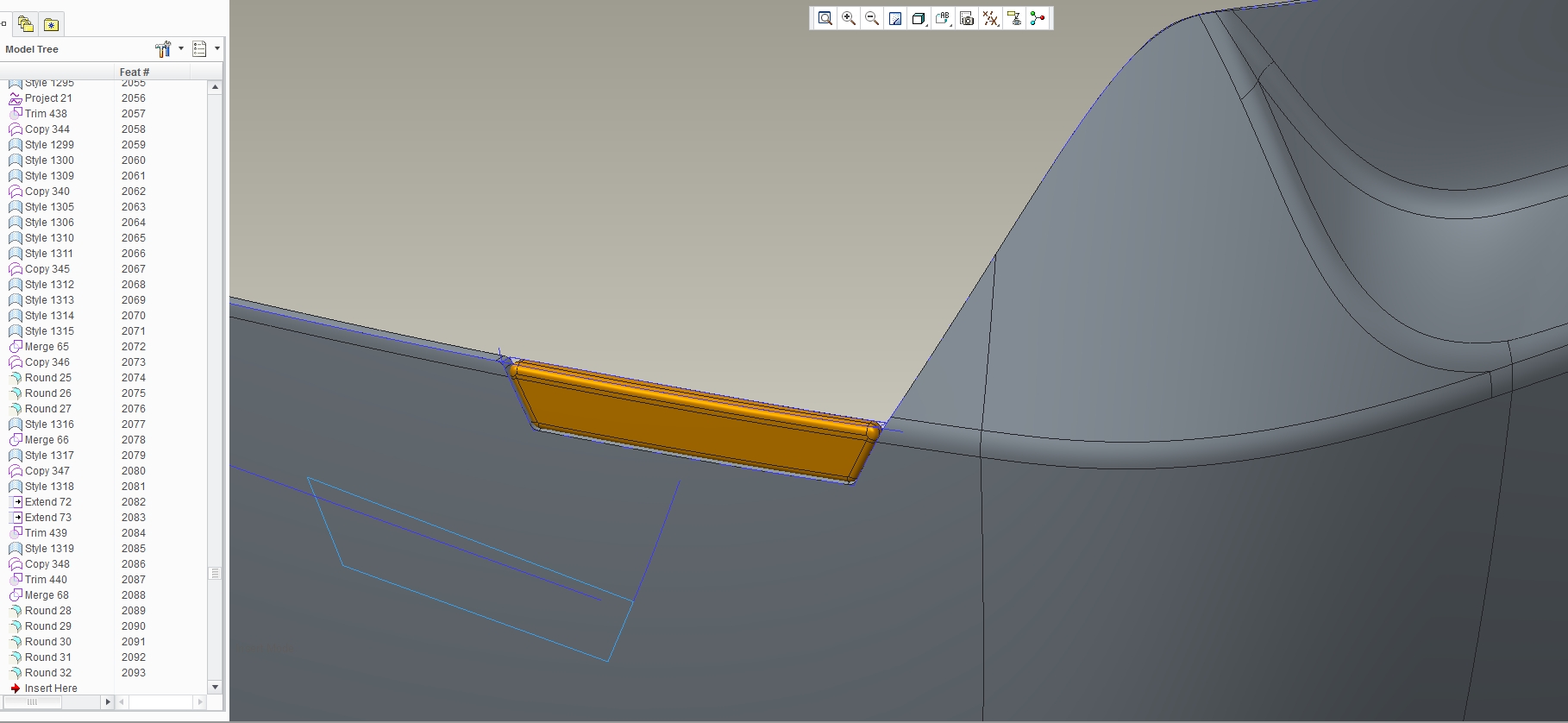Select Round 28 in the tree
Image resolution: width=1568 pixels, height=723 pixels.
(x=48, y=611)
